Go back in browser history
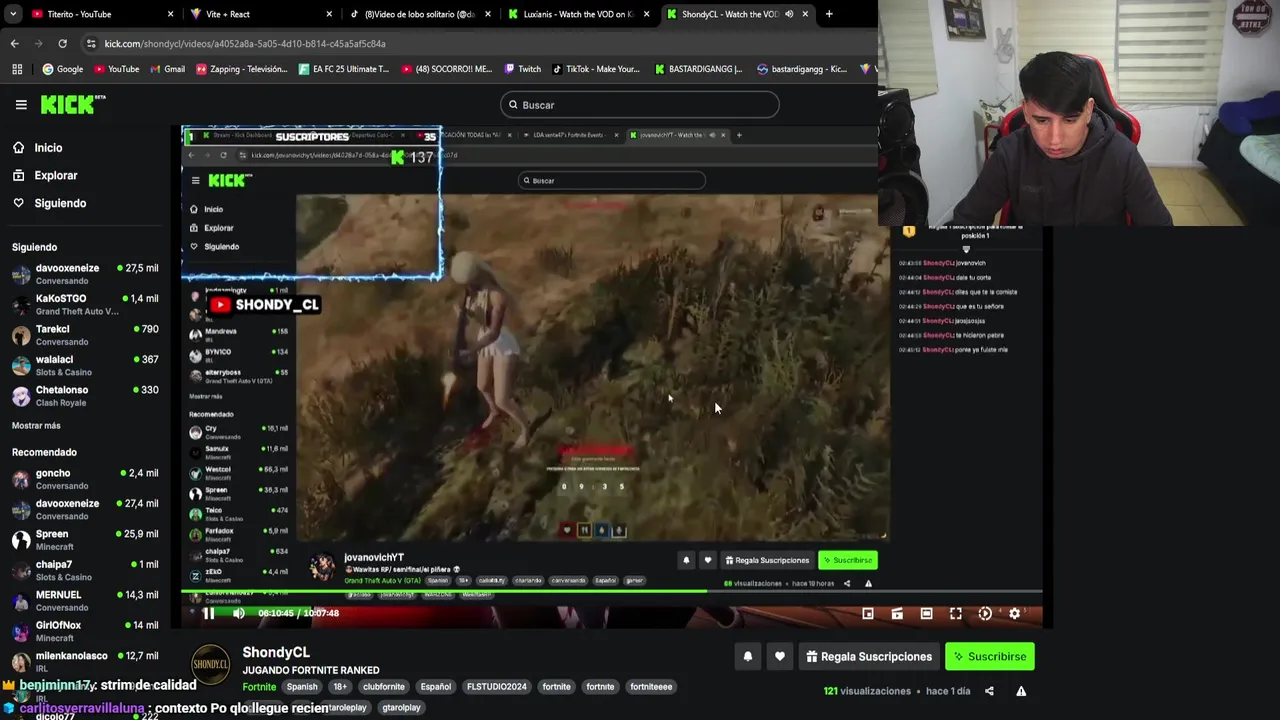The height and width of the screenshot is (720, 1280). (14, 44)
